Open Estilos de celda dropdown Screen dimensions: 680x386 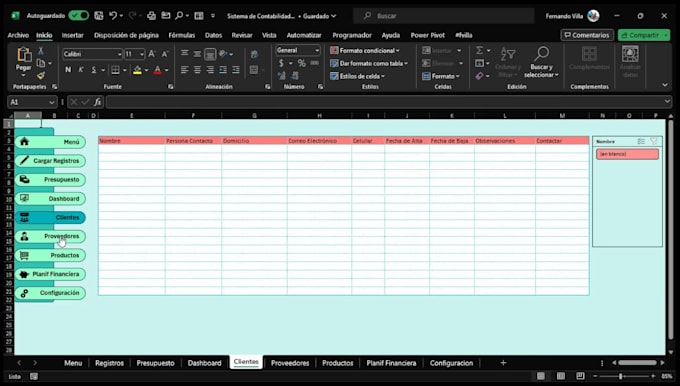pyautogui.click(x=357, y=76)
